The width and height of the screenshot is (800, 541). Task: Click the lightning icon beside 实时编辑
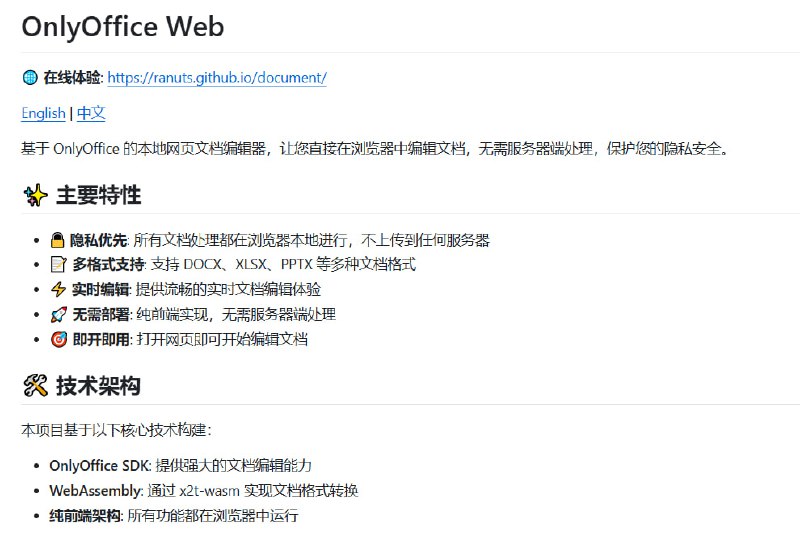tap(58, 289)
